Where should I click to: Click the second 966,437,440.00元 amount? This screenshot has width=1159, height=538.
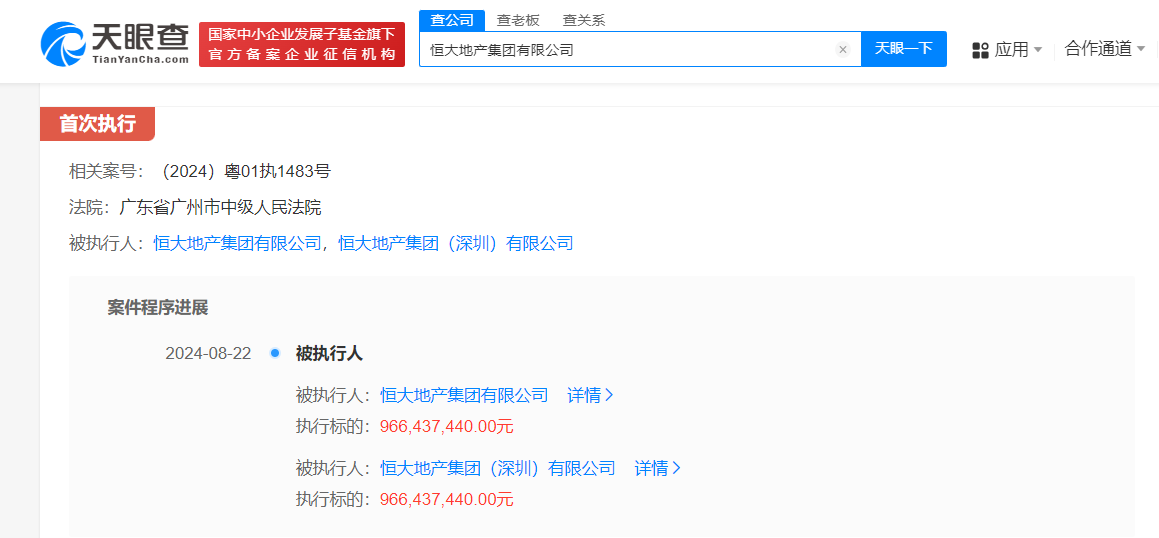click(446, 499)
